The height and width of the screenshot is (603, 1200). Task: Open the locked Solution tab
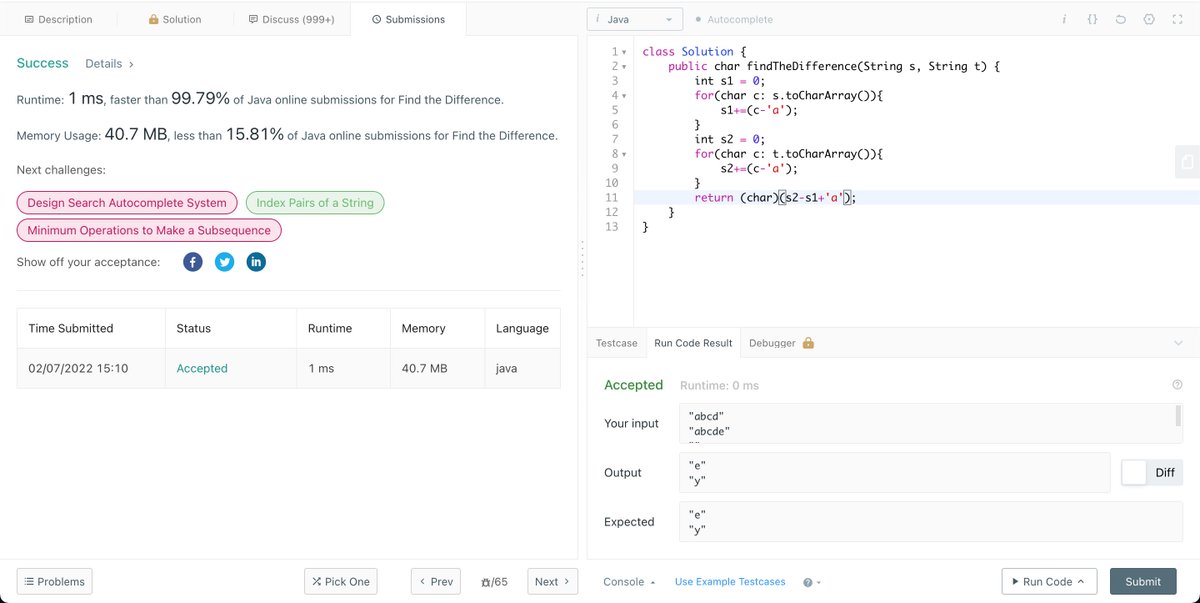coord(175,19)
